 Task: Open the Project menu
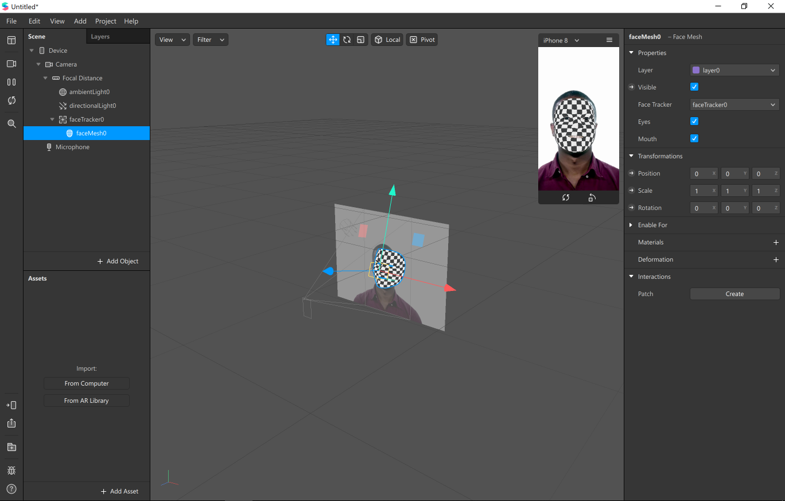[x=106, y=21]
